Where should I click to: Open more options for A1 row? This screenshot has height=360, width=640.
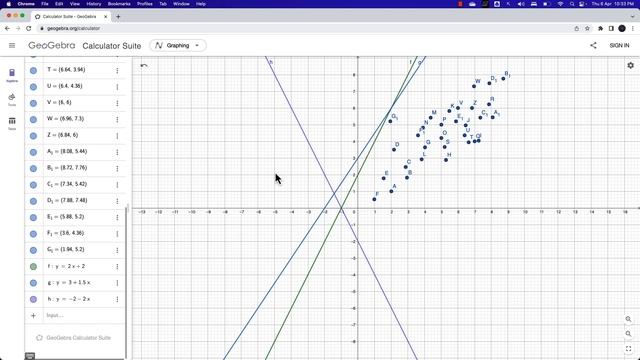117,152
